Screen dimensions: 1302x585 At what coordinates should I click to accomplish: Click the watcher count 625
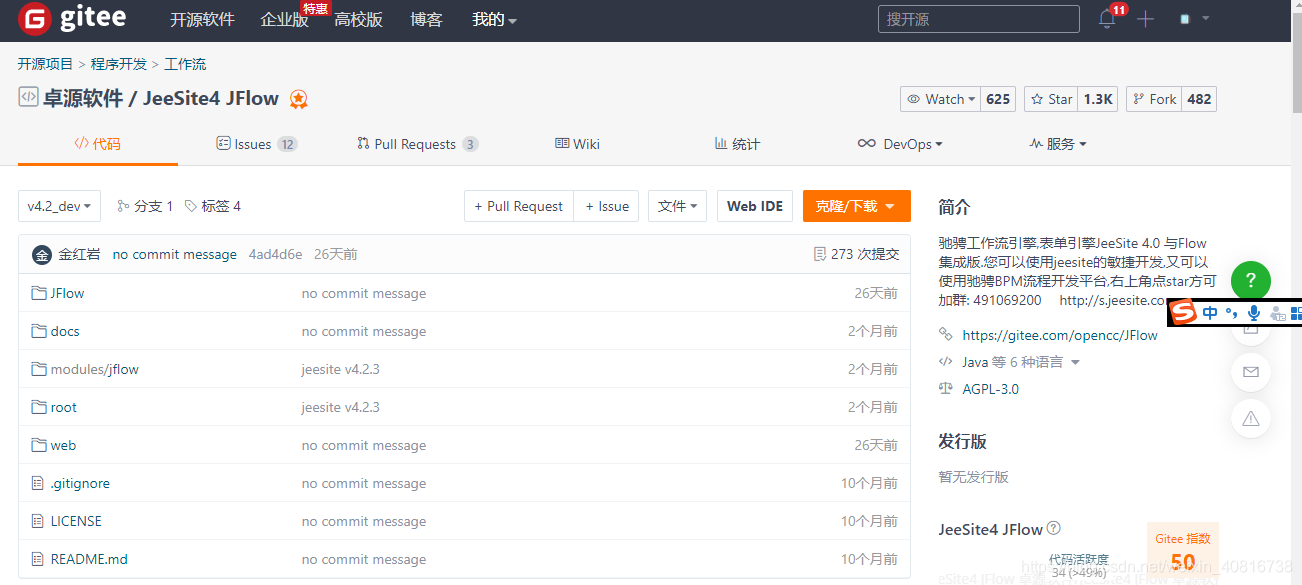click(x=998, y=99)
